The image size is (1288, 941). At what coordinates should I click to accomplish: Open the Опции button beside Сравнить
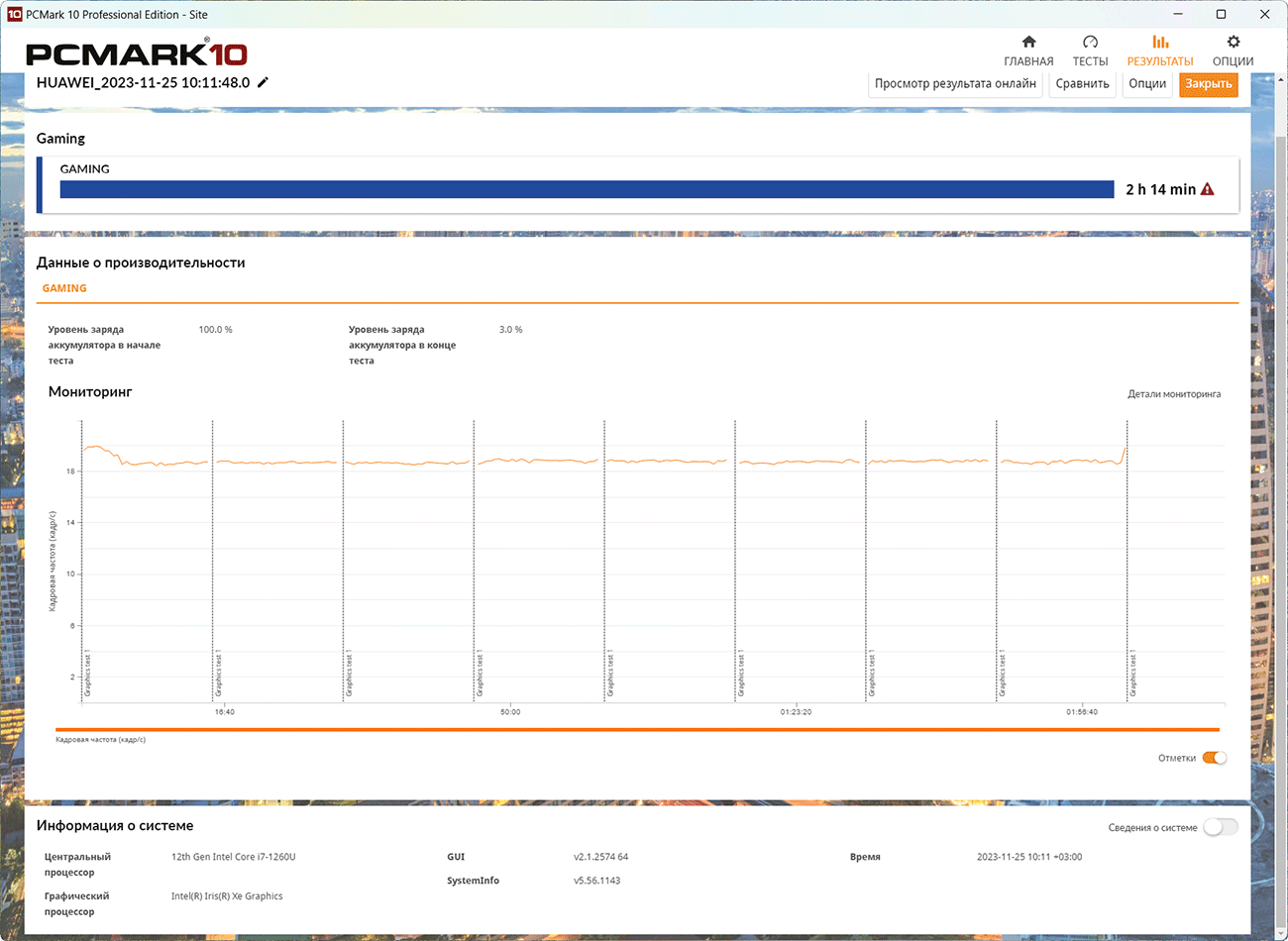[1147, 84]
